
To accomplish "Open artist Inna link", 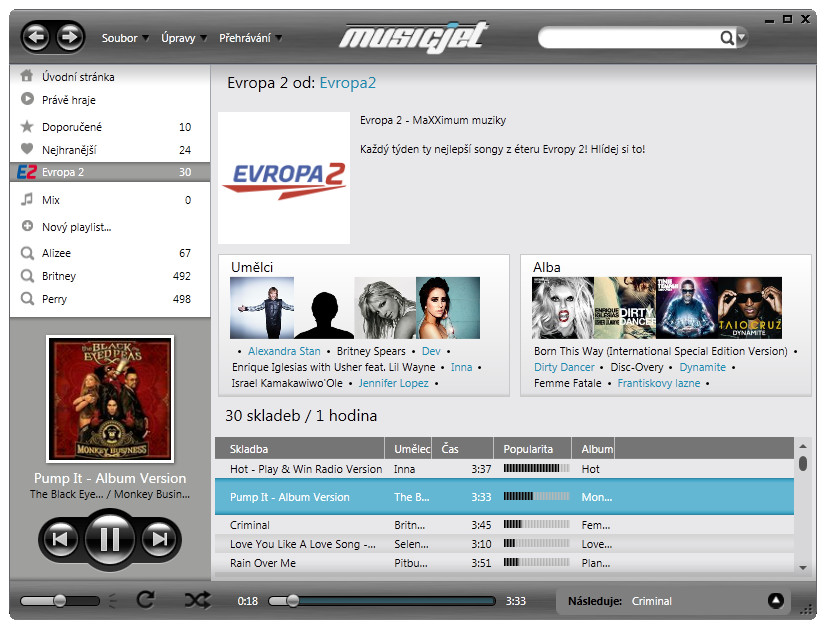I will 462,367.
